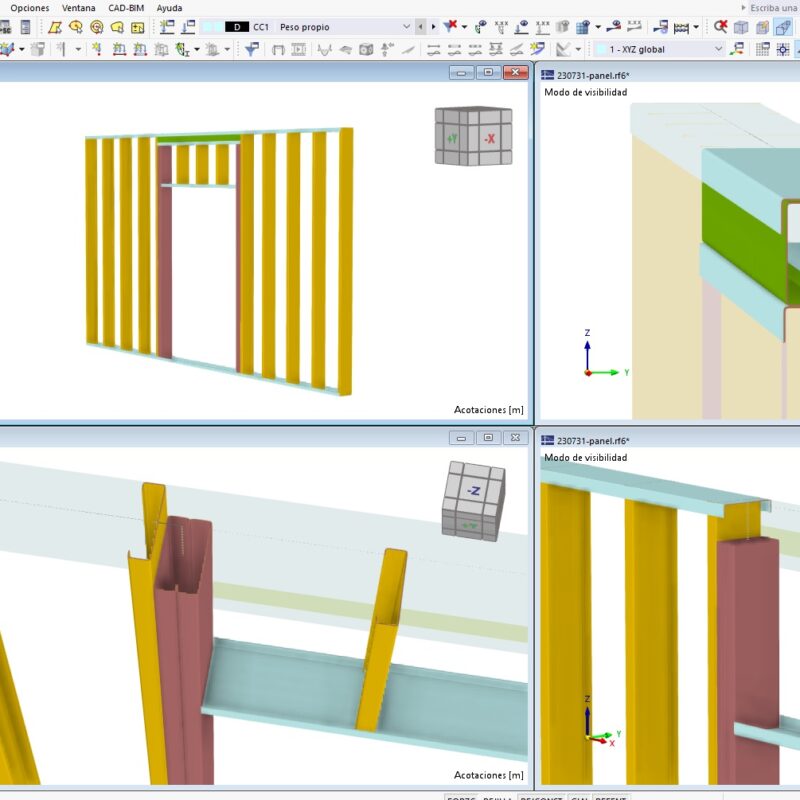Switch to solid box display mode
The image size is (800, 800).
click(762, 28)
